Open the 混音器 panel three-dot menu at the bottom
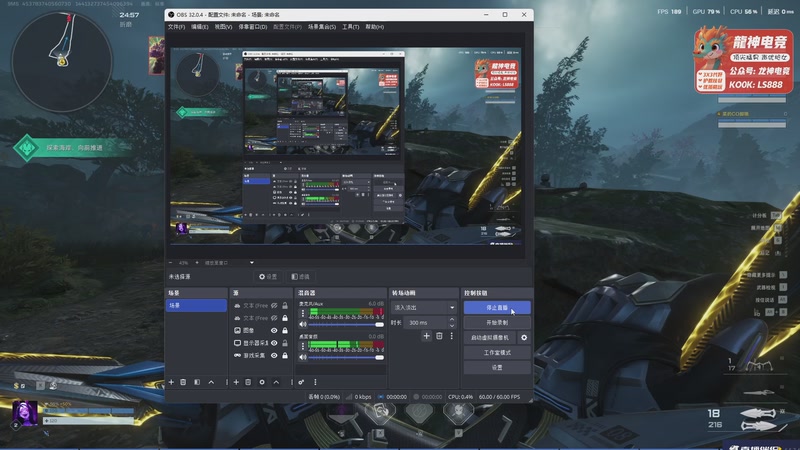This screenshot has width=800, height=450. coord(315,382)
